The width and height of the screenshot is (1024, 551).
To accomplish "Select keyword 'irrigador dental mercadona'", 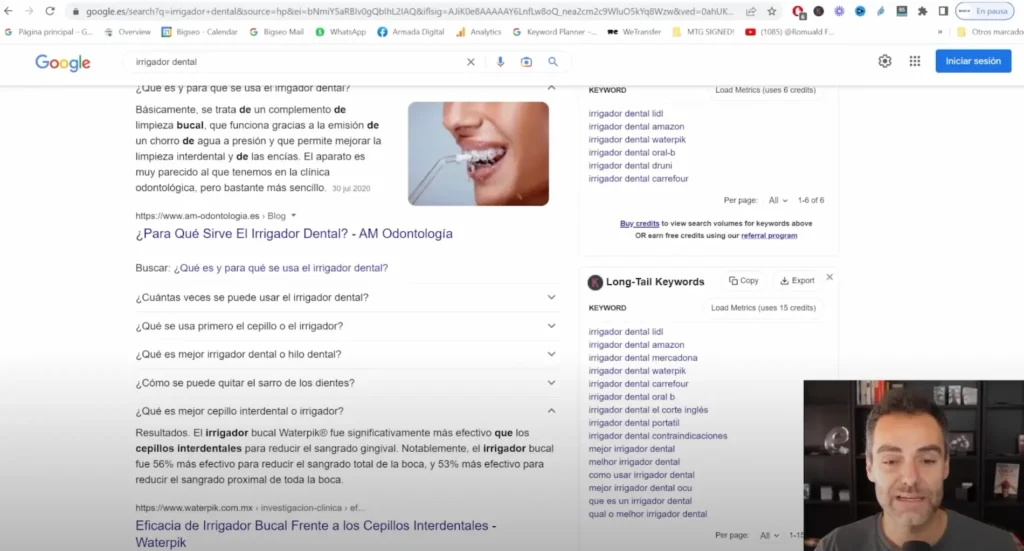I will point(643,358).
